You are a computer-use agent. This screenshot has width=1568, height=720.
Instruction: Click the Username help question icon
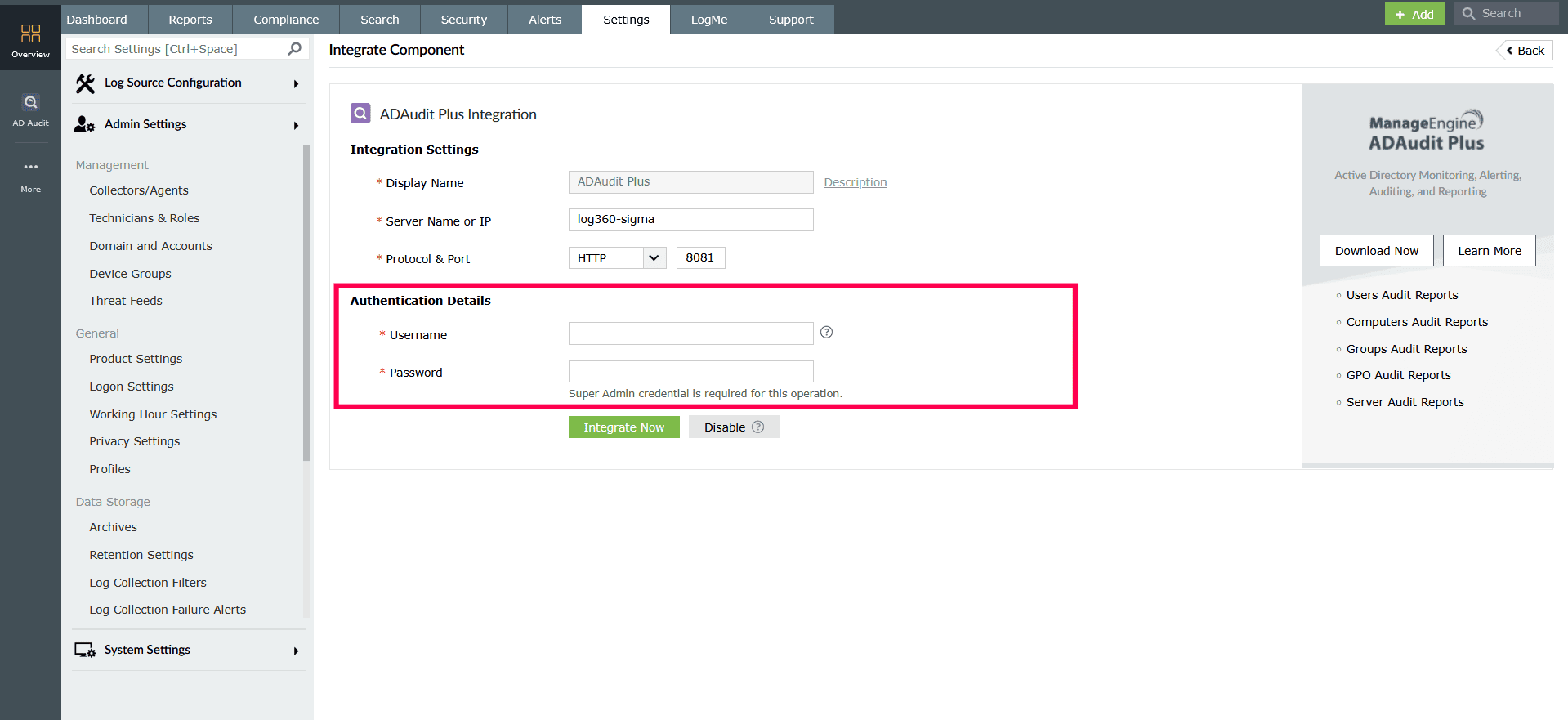pyautogui.click(x=827, y=332)
